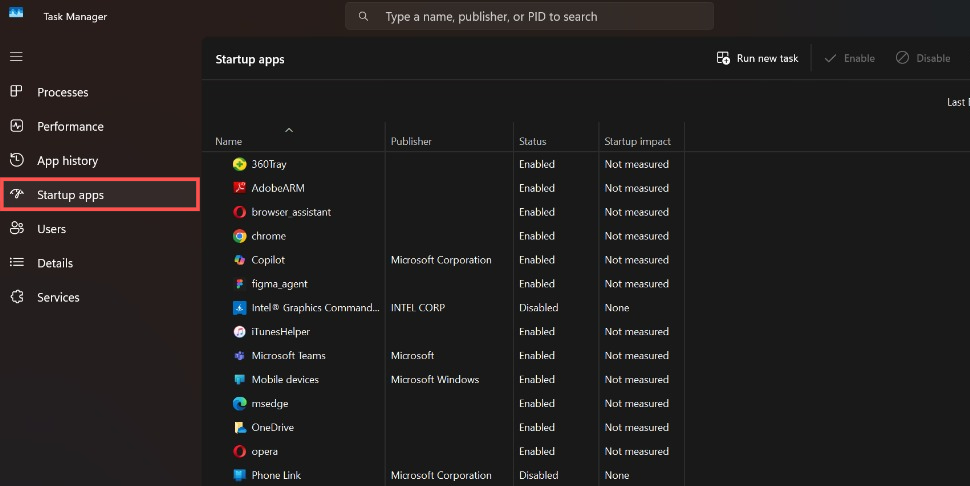This screenshot has height=486, width=970.
Task: Click the Performance sidebar icon
Action: coord(17,126)
